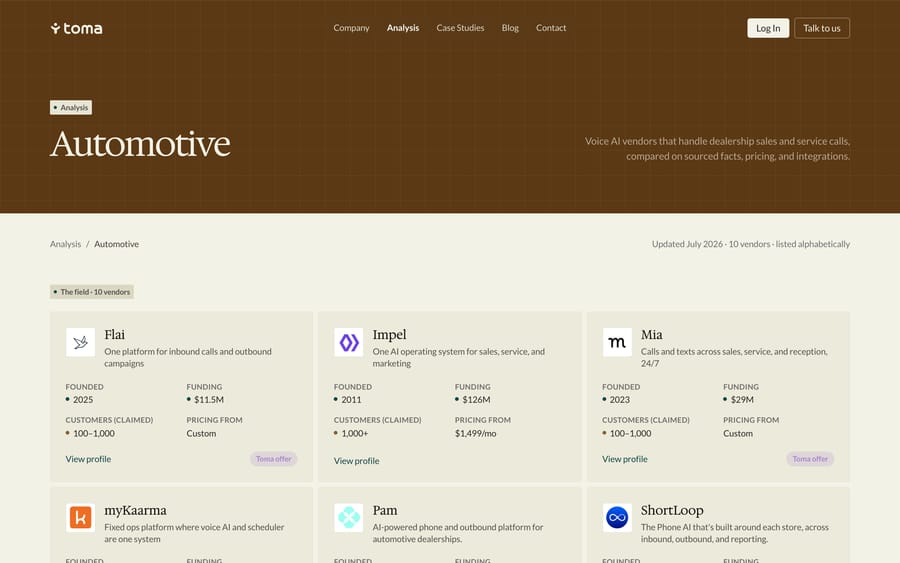Open the Contact navigation link
Screen dimensions: 900x563
(x=551, y=28)
